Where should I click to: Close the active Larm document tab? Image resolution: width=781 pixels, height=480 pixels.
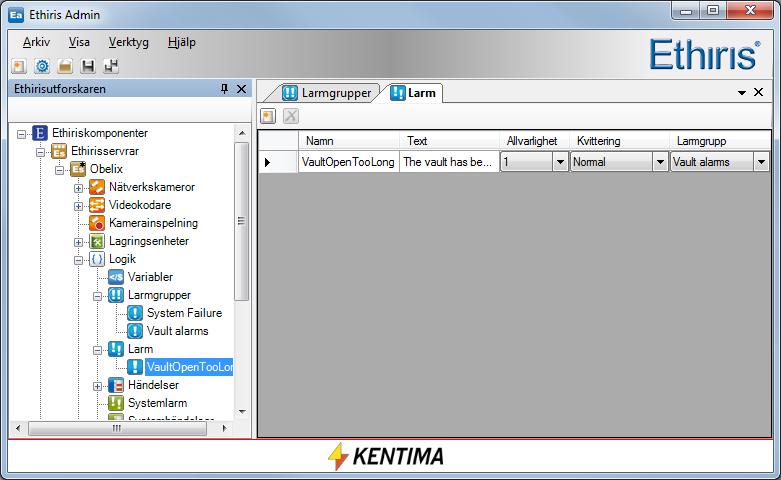(x=759, y=92)
